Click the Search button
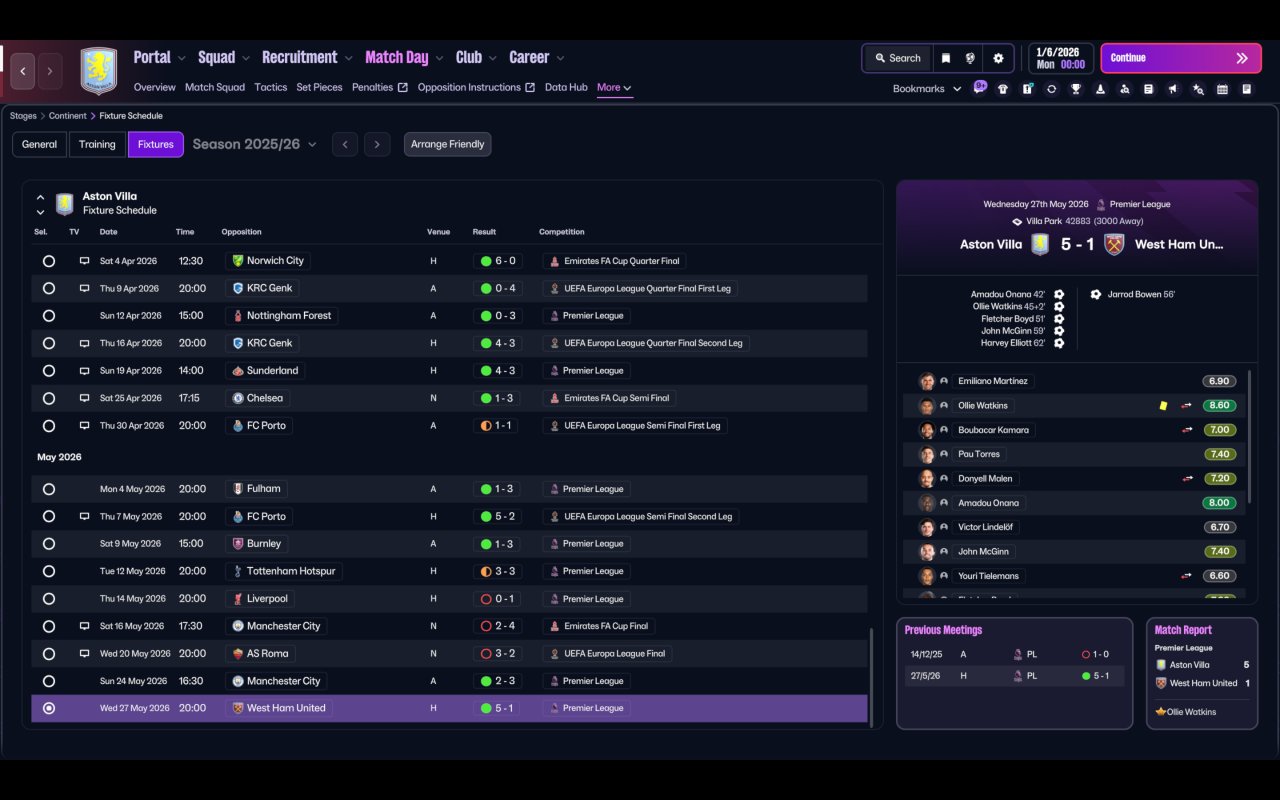1280x800 pixels. (x=897, y=58)
